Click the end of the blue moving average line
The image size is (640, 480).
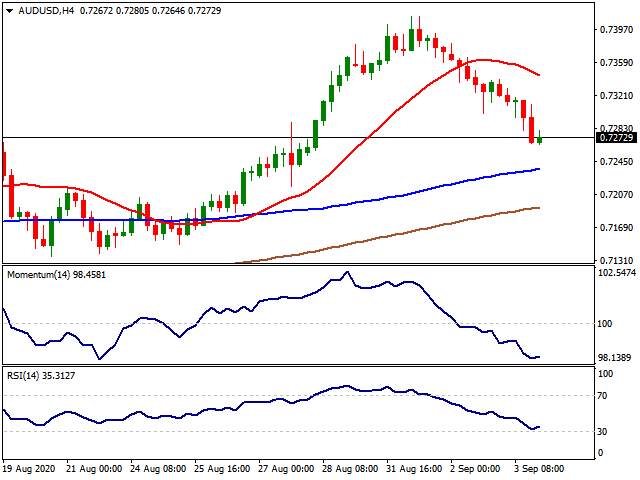click(539, 169)
